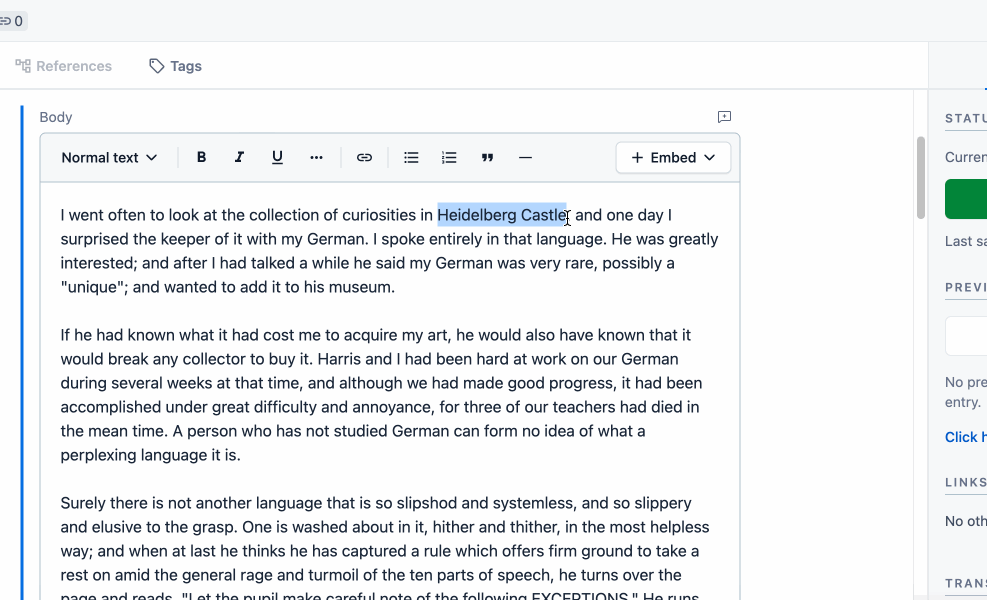Switch to the References tab
Viewport: 987px width, 600px height.
(64, 66)
